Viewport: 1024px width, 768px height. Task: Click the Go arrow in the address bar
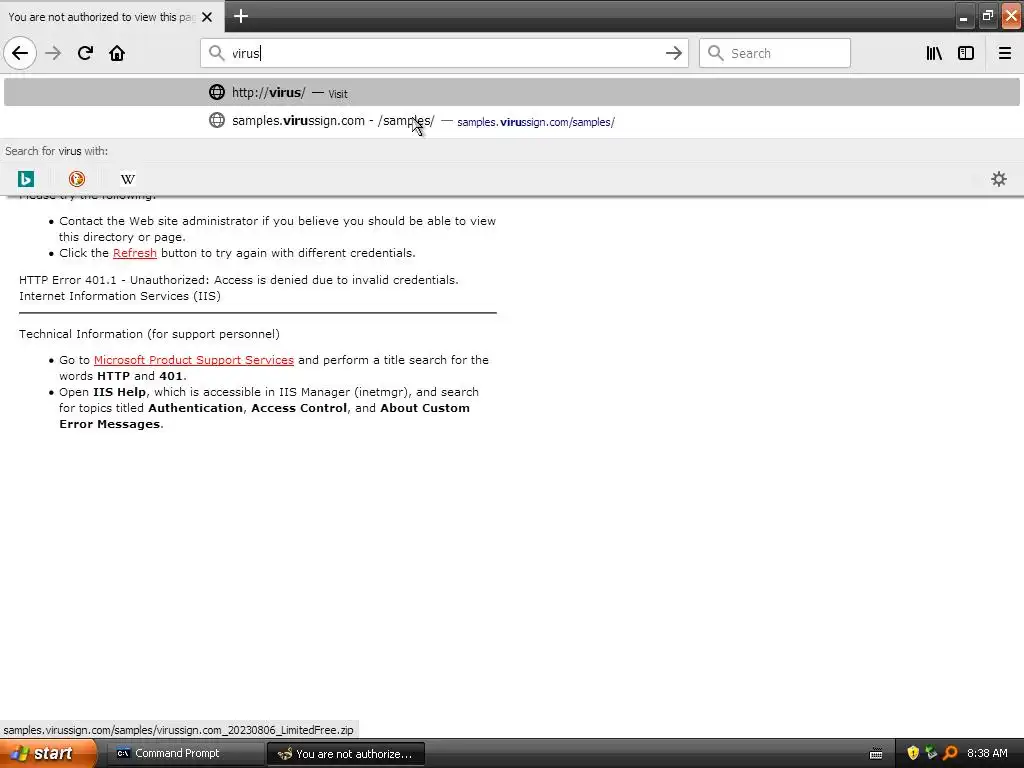click(673, 53)
